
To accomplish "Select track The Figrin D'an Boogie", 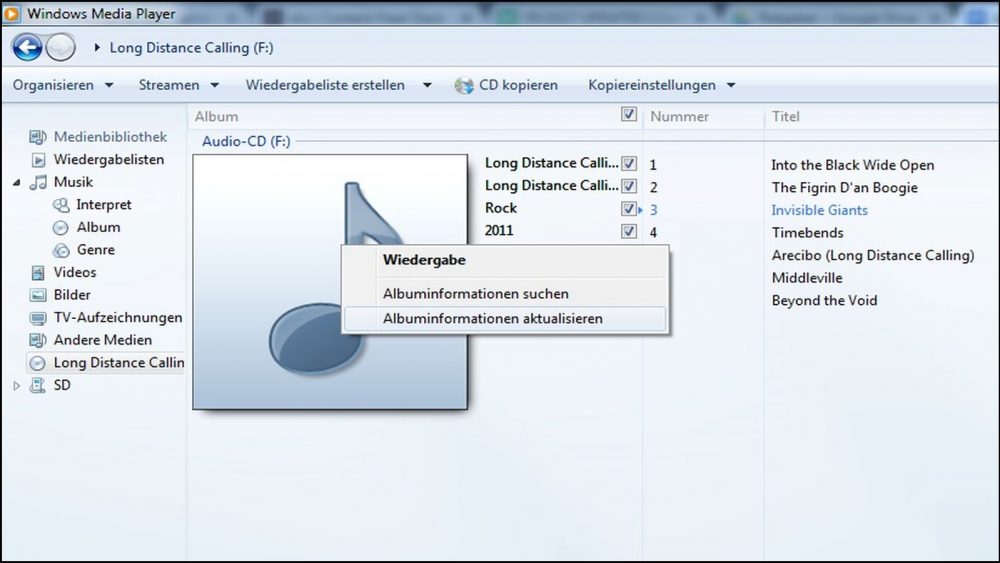I will click(x=844, y=187).
